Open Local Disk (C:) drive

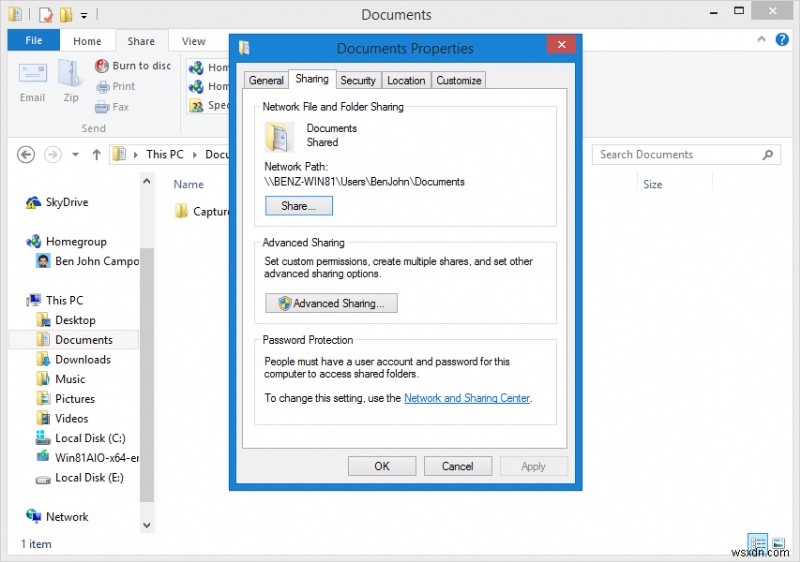81,438
